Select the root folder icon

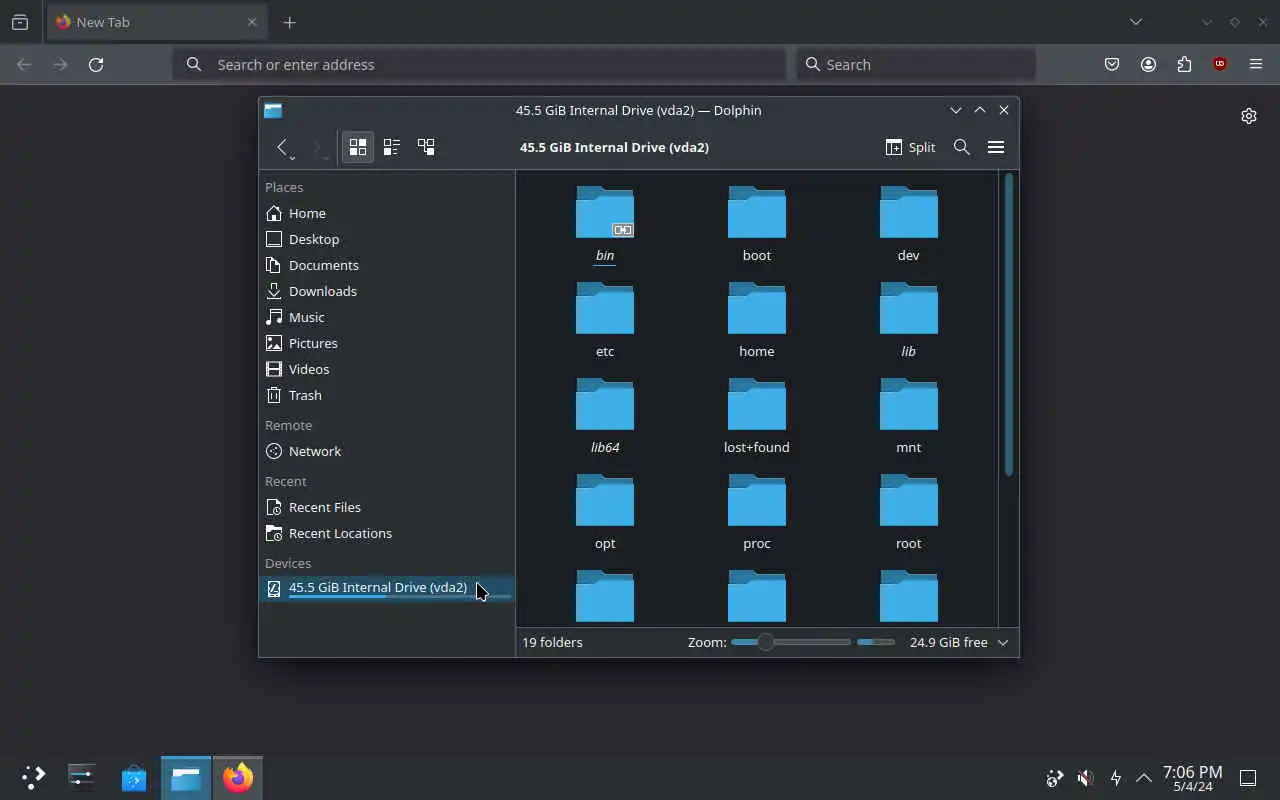click(909, 500)
